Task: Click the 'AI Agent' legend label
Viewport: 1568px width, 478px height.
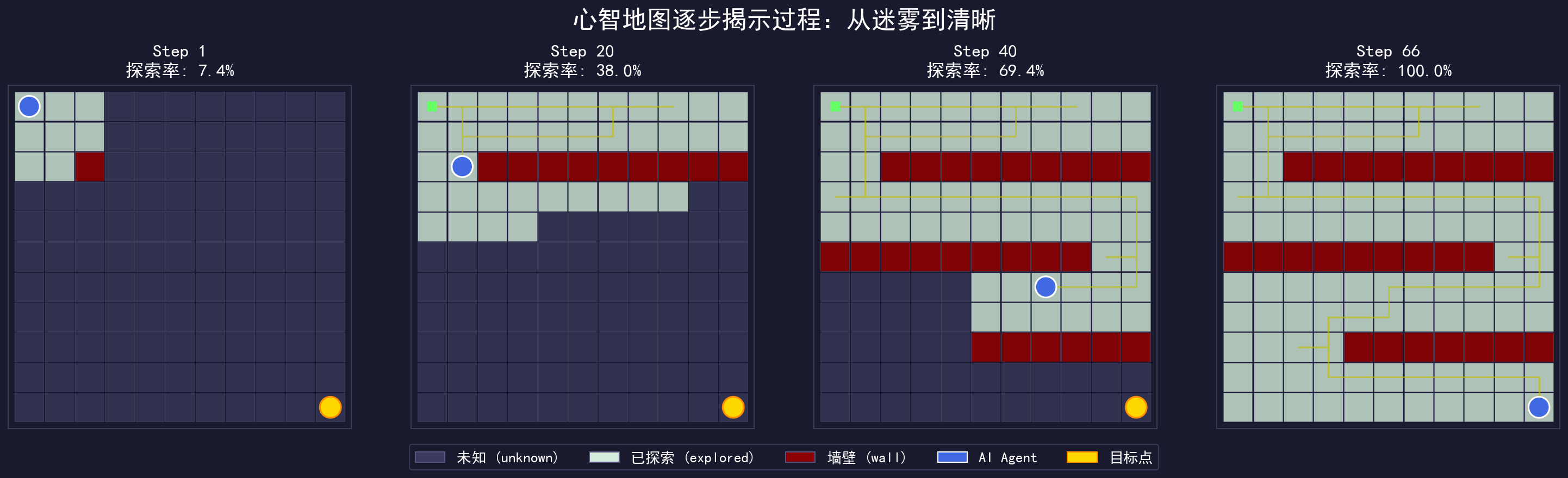Action: click(x=1007, y=457)
